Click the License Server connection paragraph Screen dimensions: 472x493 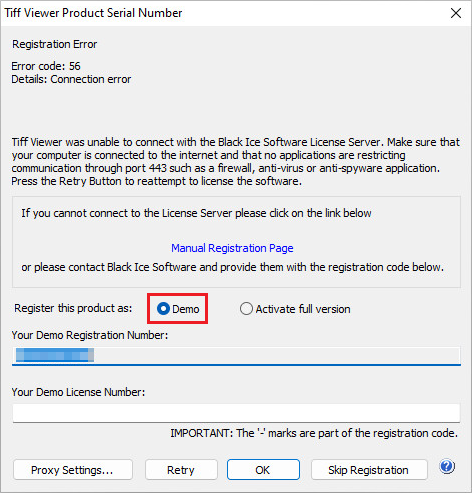tap(235, 162)
